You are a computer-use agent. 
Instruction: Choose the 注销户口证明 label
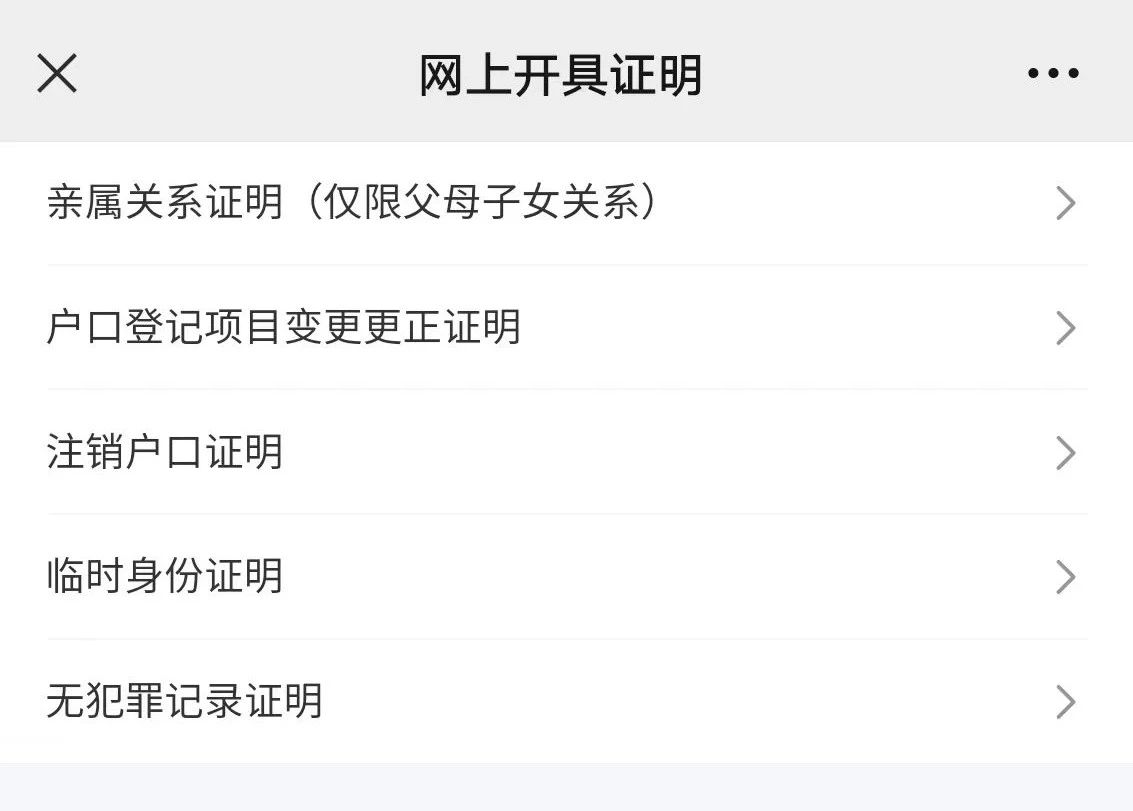coord(165,453)
